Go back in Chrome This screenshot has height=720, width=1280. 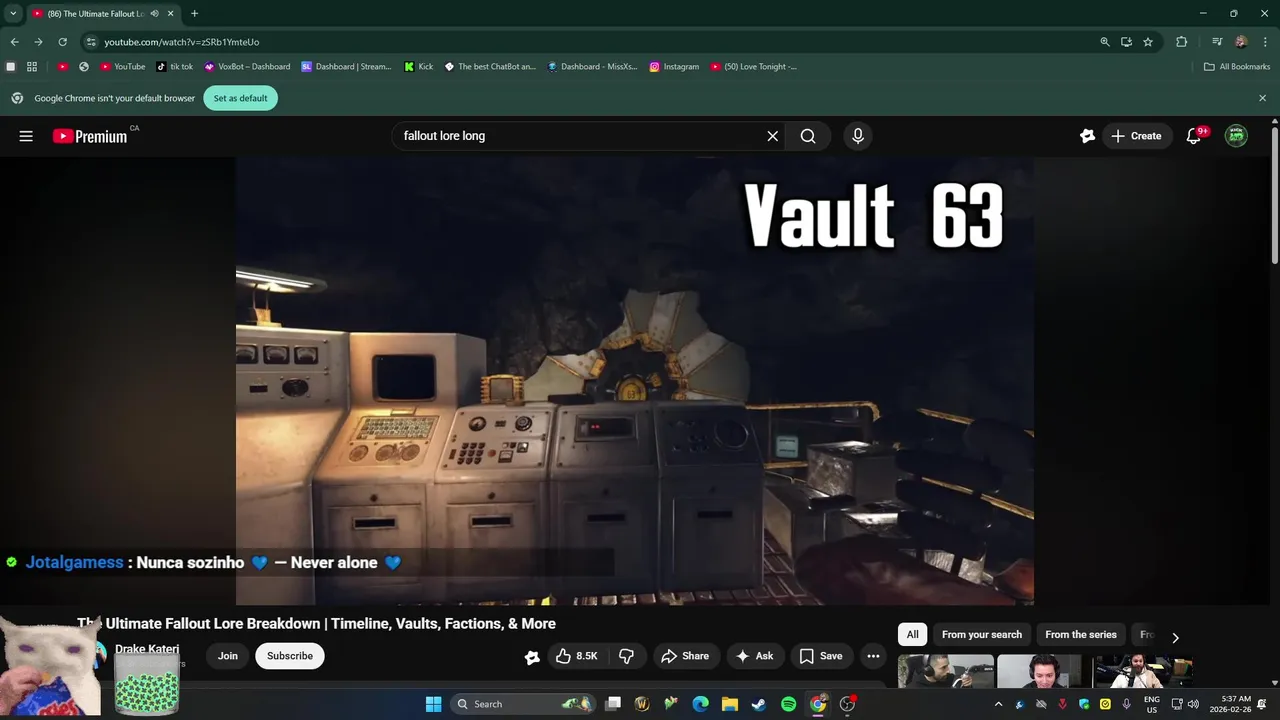coord(14,42)
